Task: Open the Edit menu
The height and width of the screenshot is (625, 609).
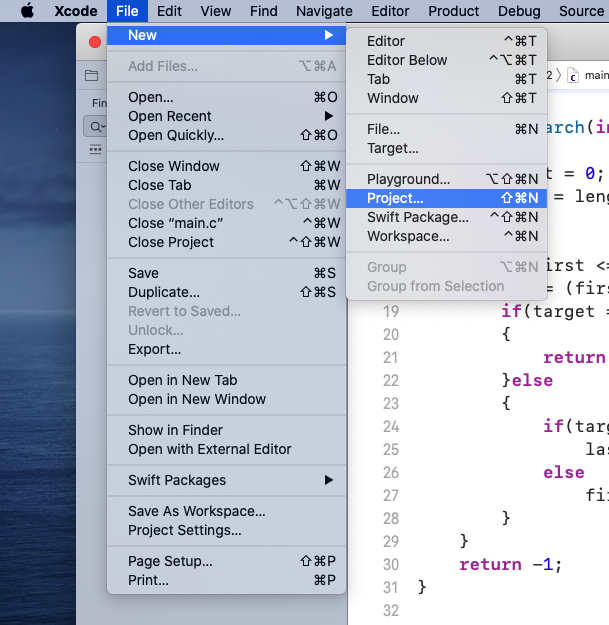Action: click(x=169, y=11)
